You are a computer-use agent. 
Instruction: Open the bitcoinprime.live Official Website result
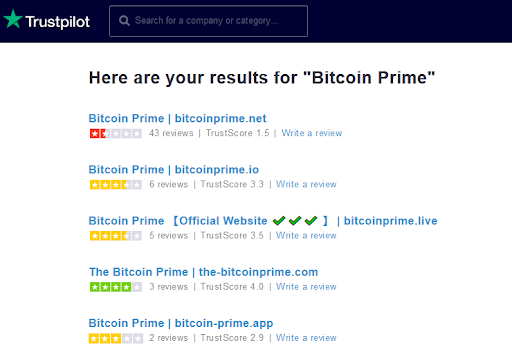(263, 221)
